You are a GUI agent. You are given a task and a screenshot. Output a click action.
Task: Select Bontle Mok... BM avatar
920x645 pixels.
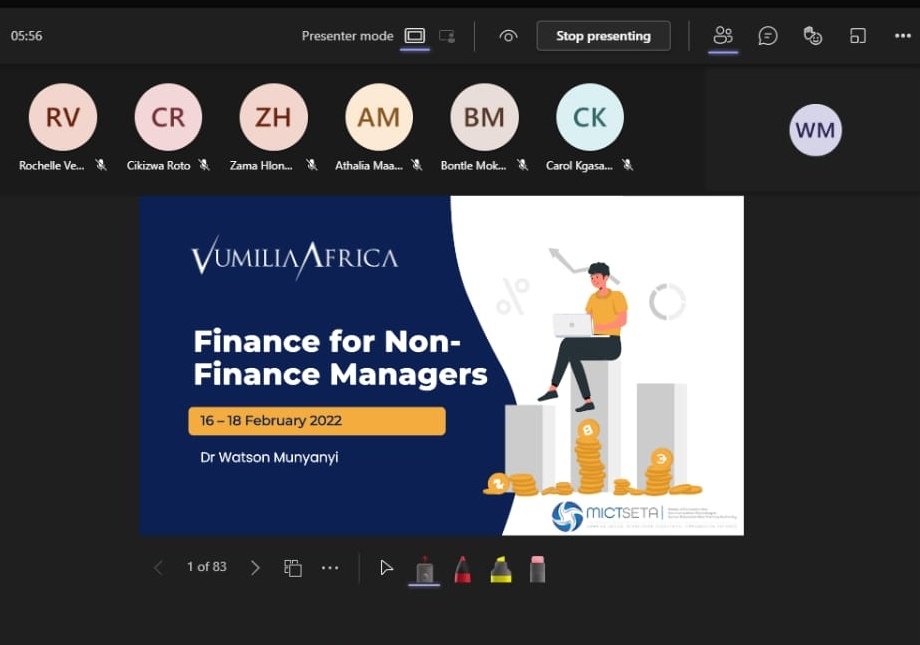click(485, 117)
